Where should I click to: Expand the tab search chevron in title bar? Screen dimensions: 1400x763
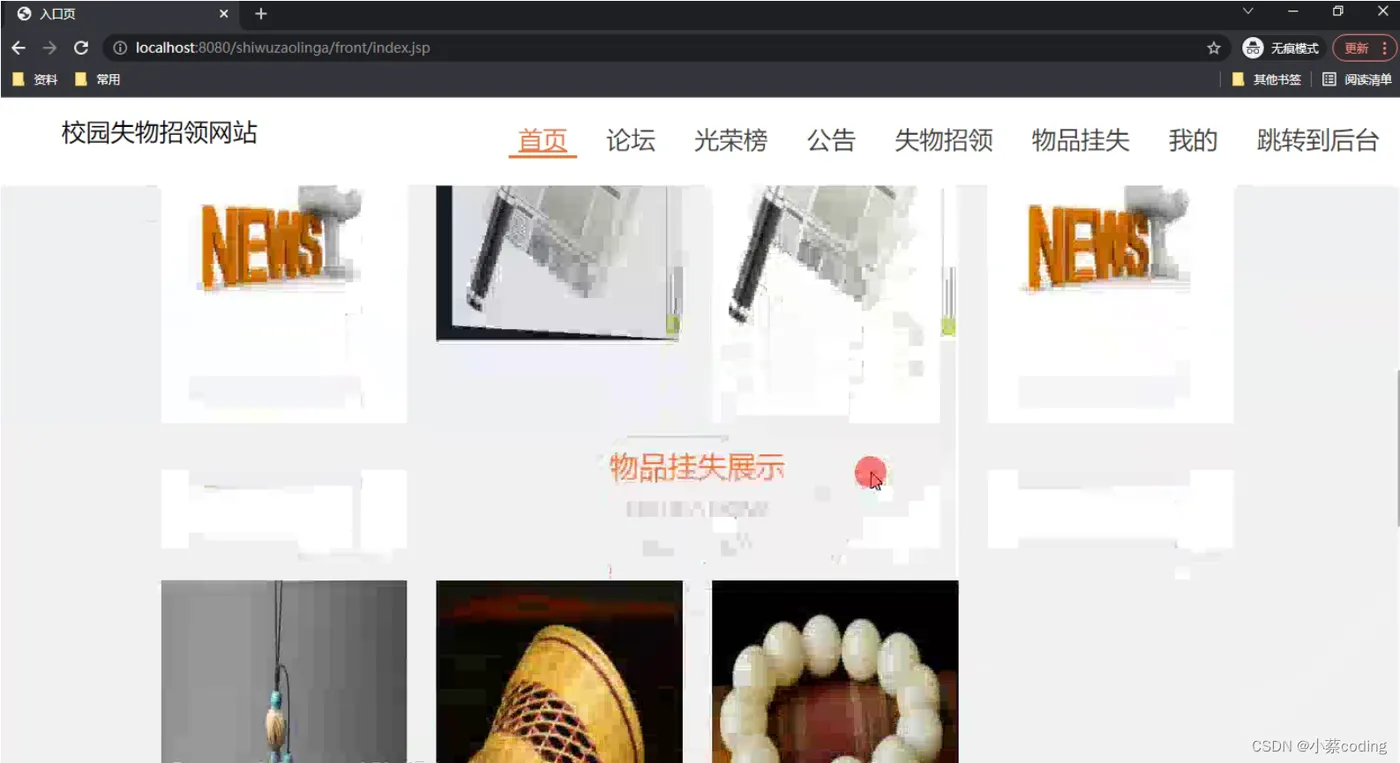pyautogui.click(x=1248, y=11)
